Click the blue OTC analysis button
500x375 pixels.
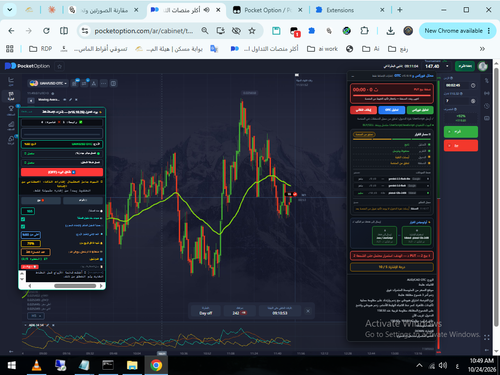coord(392,110)
